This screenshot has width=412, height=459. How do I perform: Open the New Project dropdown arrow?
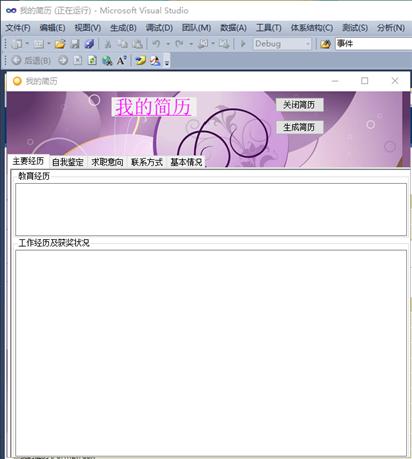point(27,44)
